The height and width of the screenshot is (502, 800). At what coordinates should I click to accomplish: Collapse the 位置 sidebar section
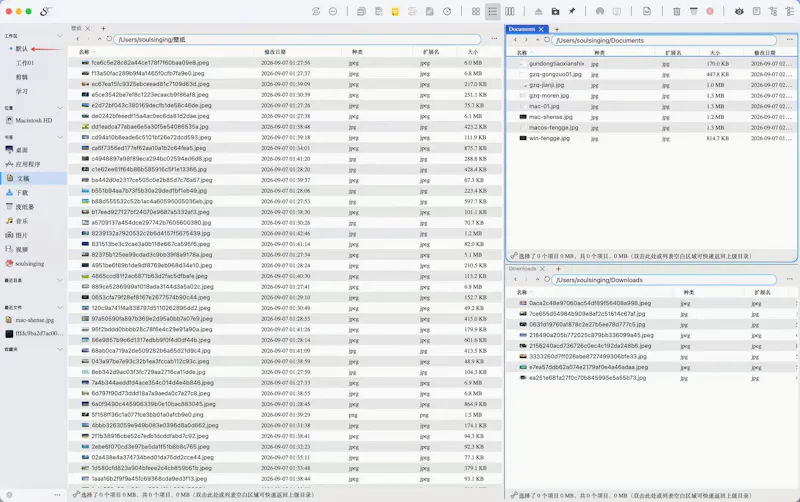point(60,108)
